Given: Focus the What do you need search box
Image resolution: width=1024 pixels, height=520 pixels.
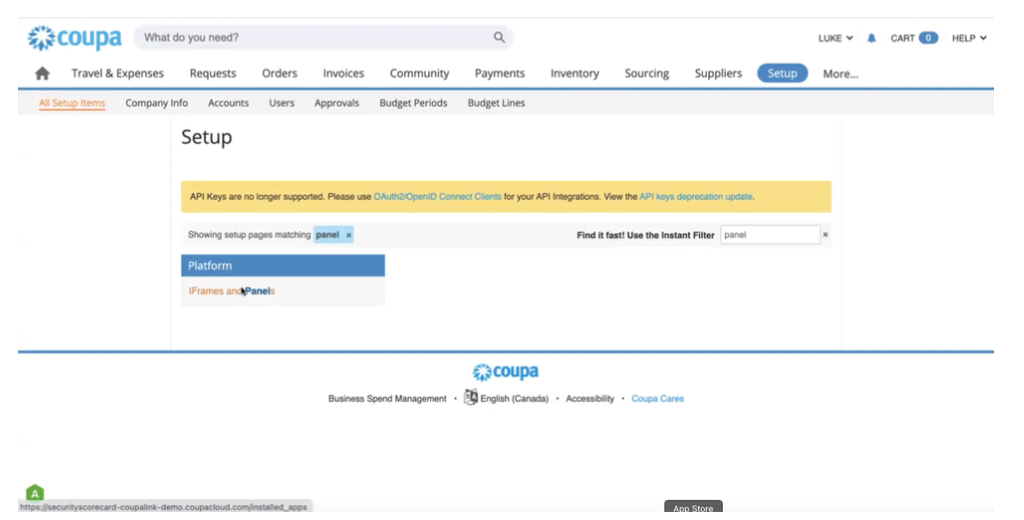Looking at the screenshot, I should [x=323, y=37].
